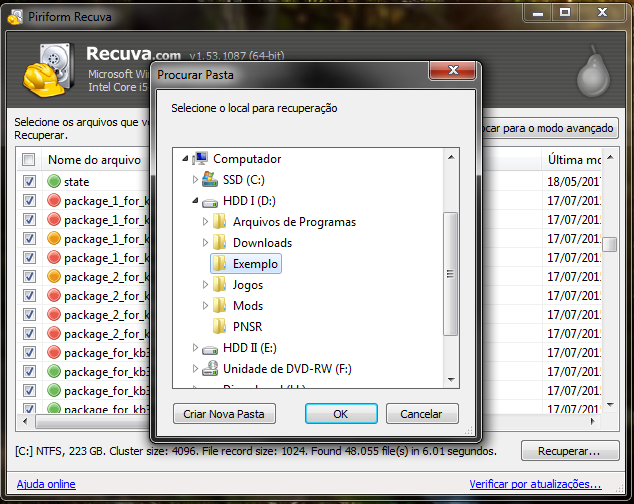This screenshot has width=634, height=504.
Task: Sort by Última modificação column header
Action: (574, 160)
